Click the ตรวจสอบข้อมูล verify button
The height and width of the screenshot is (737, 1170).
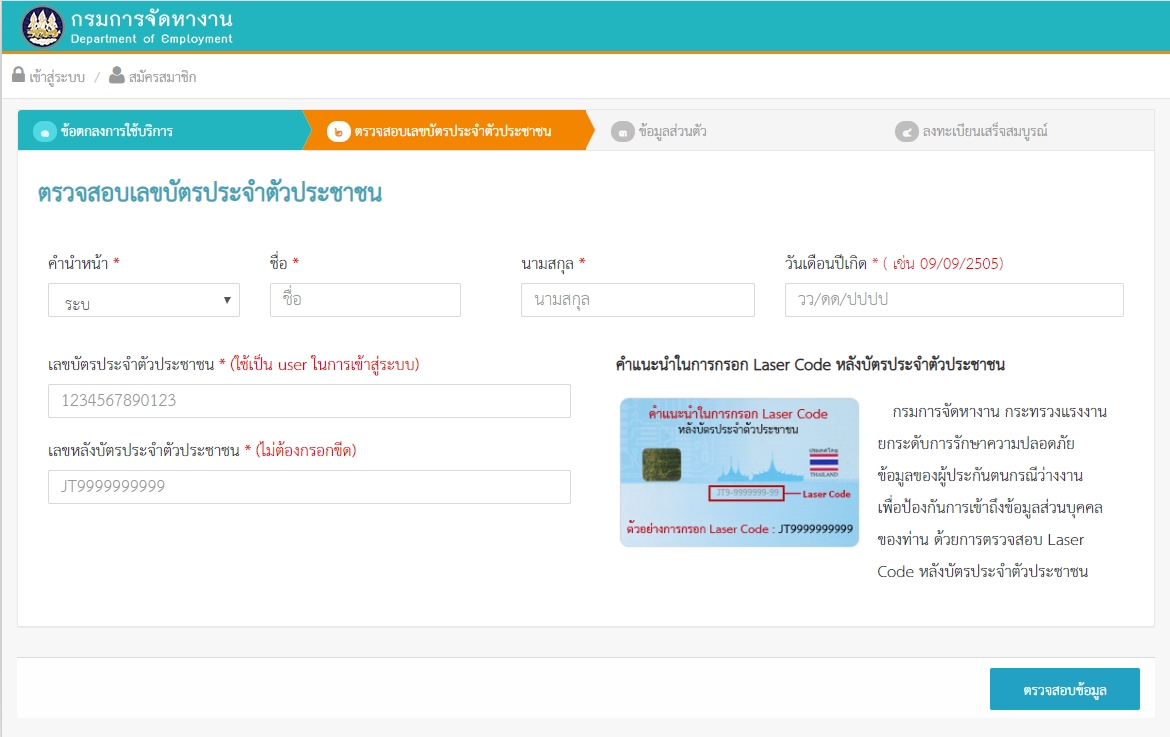click(1064, 689)
